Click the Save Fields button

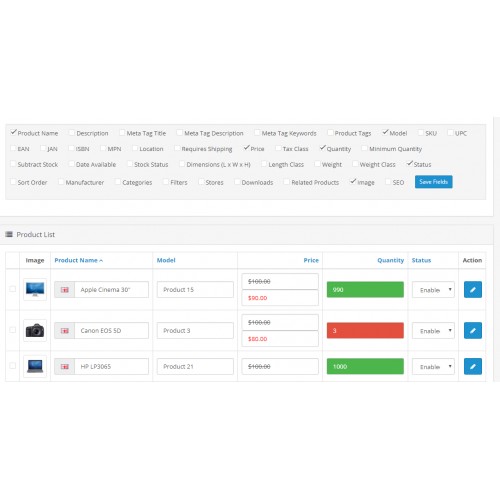pos(433,182)
